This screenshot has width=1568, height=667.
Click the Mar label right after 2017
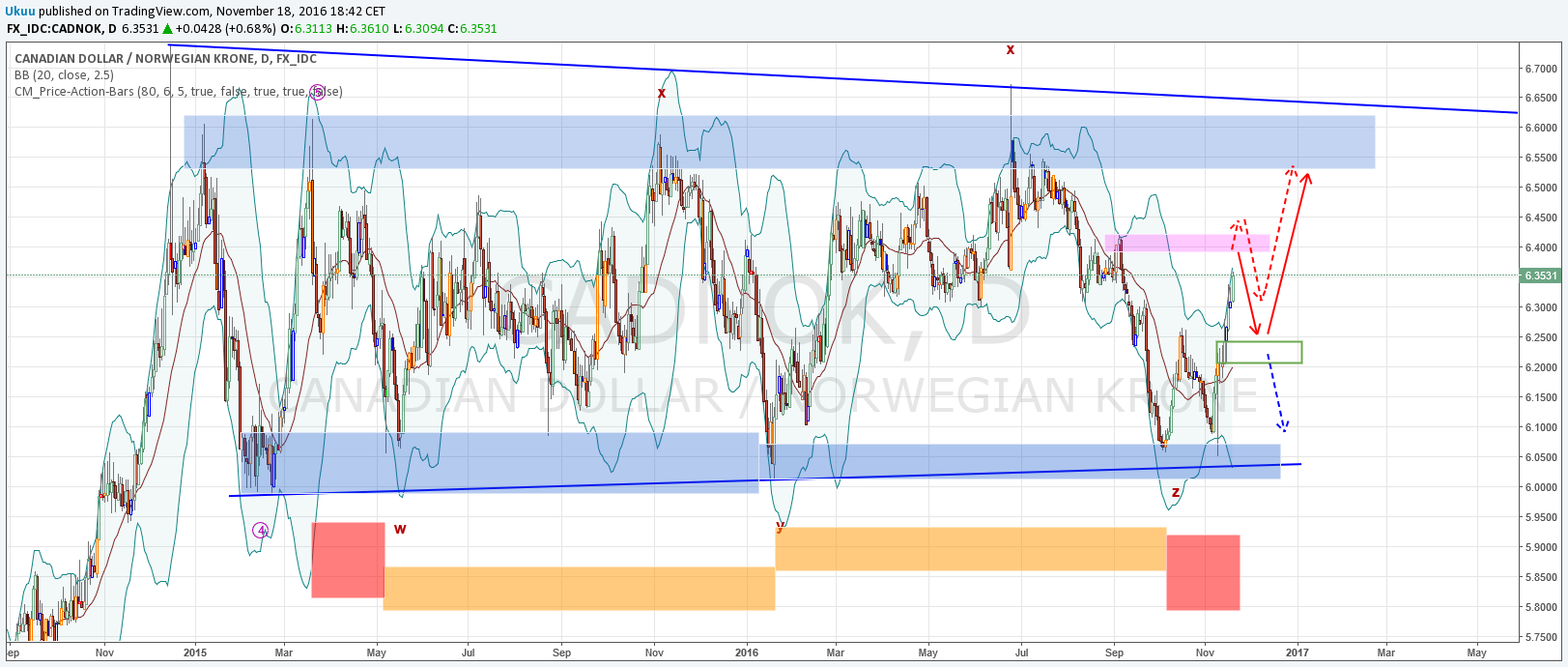point(1385,652)
